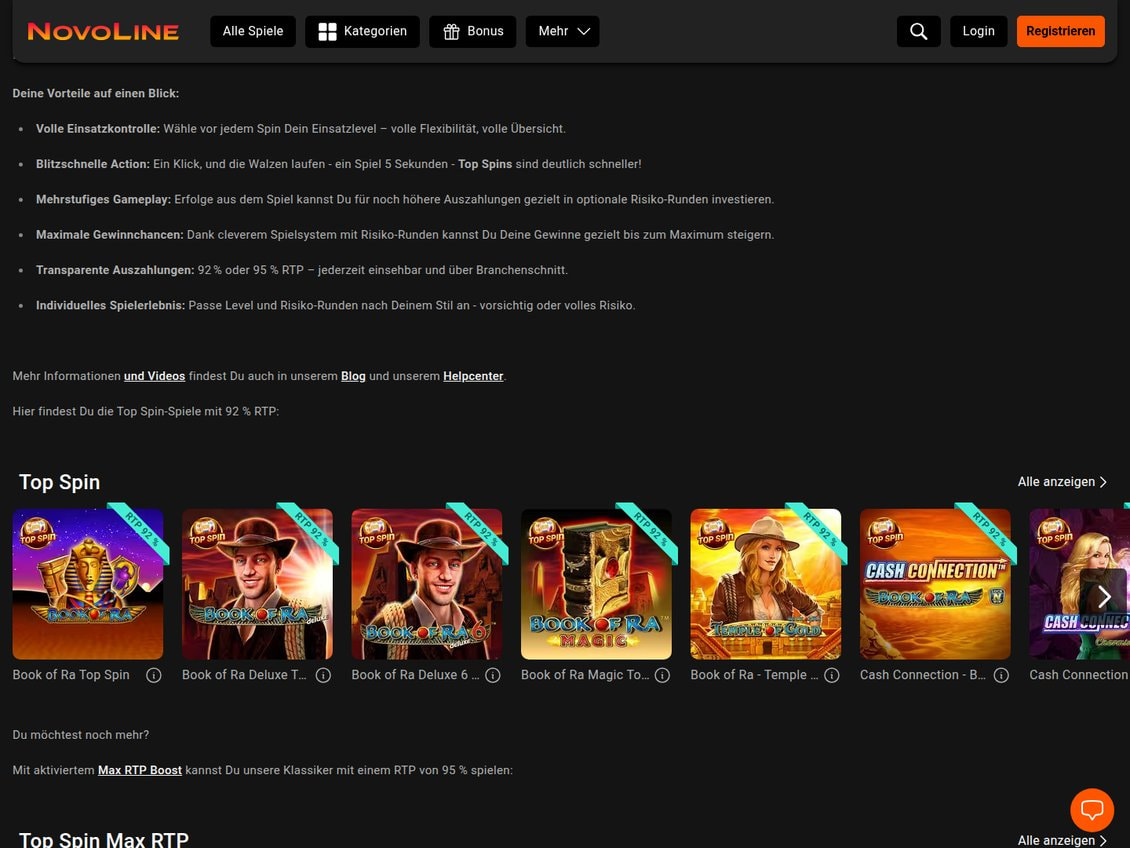Open the Blog link
Viewport: 1130px width, 848px height.
point(353,376)
